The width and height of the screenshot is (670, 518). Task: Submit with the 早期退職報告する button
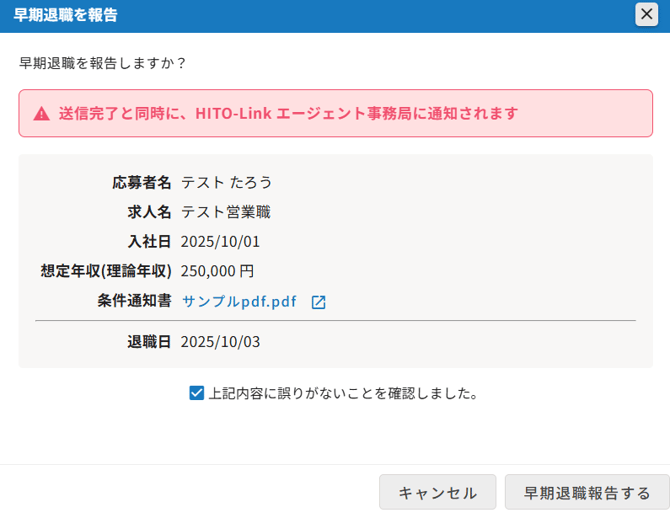pos(587,492)
